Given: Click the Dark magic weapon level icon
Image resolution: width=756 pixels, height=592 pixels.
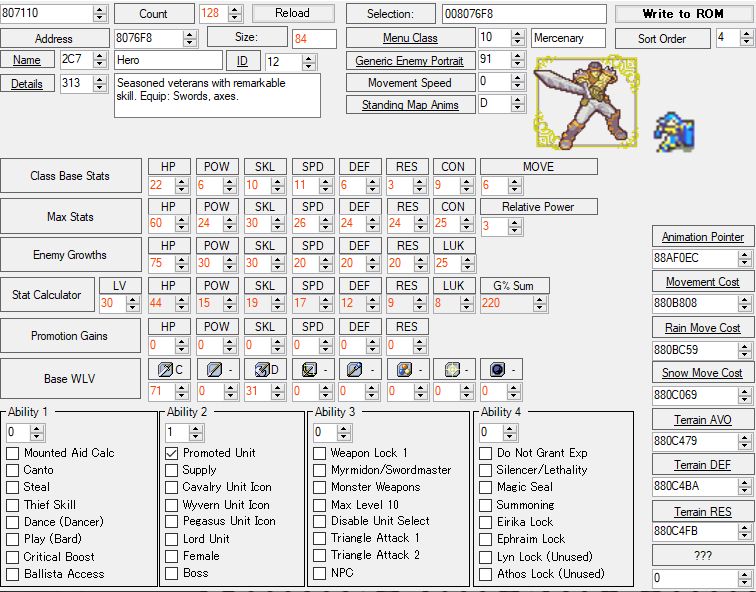Looking at the screenshot, I should [498, 370].
